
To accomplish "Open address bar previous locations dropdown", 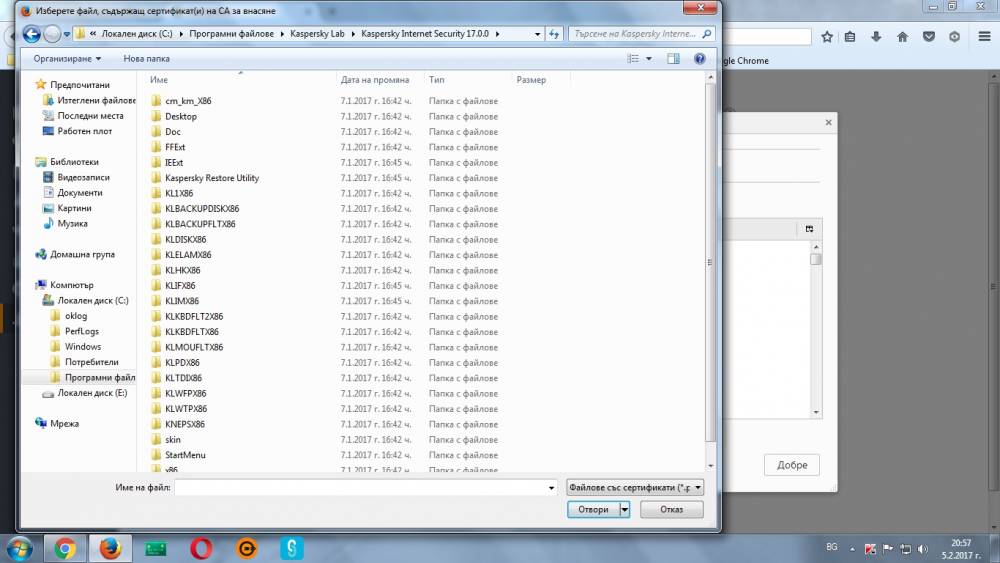I will (x=538, y=34).
